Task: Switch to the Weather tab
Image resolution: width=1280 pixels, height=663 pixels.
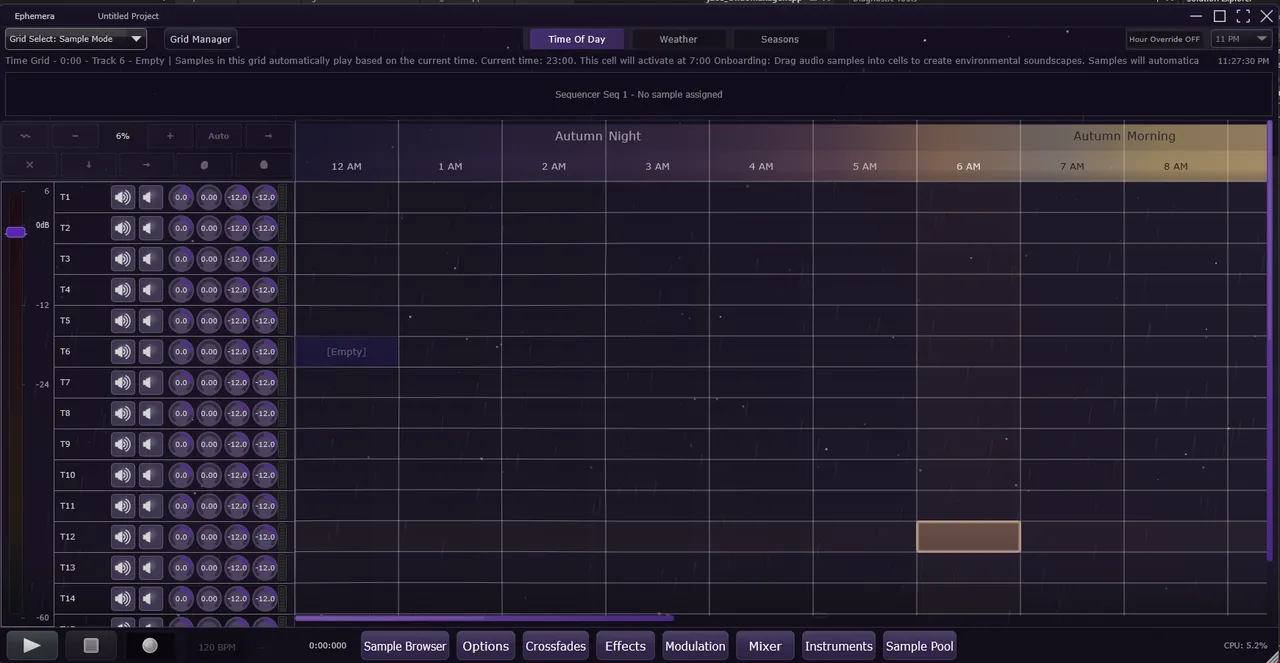Action: click(678, 39)
